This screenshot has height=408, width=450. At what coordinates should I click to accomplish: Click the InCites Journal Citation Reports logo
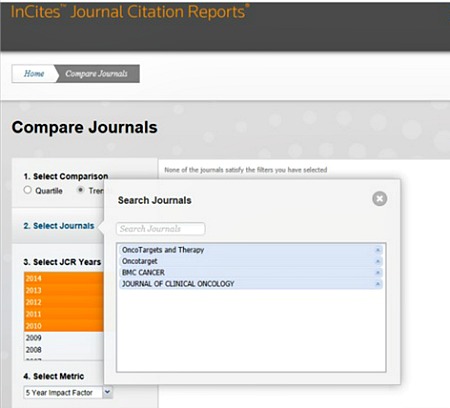(x=130, y=12)
